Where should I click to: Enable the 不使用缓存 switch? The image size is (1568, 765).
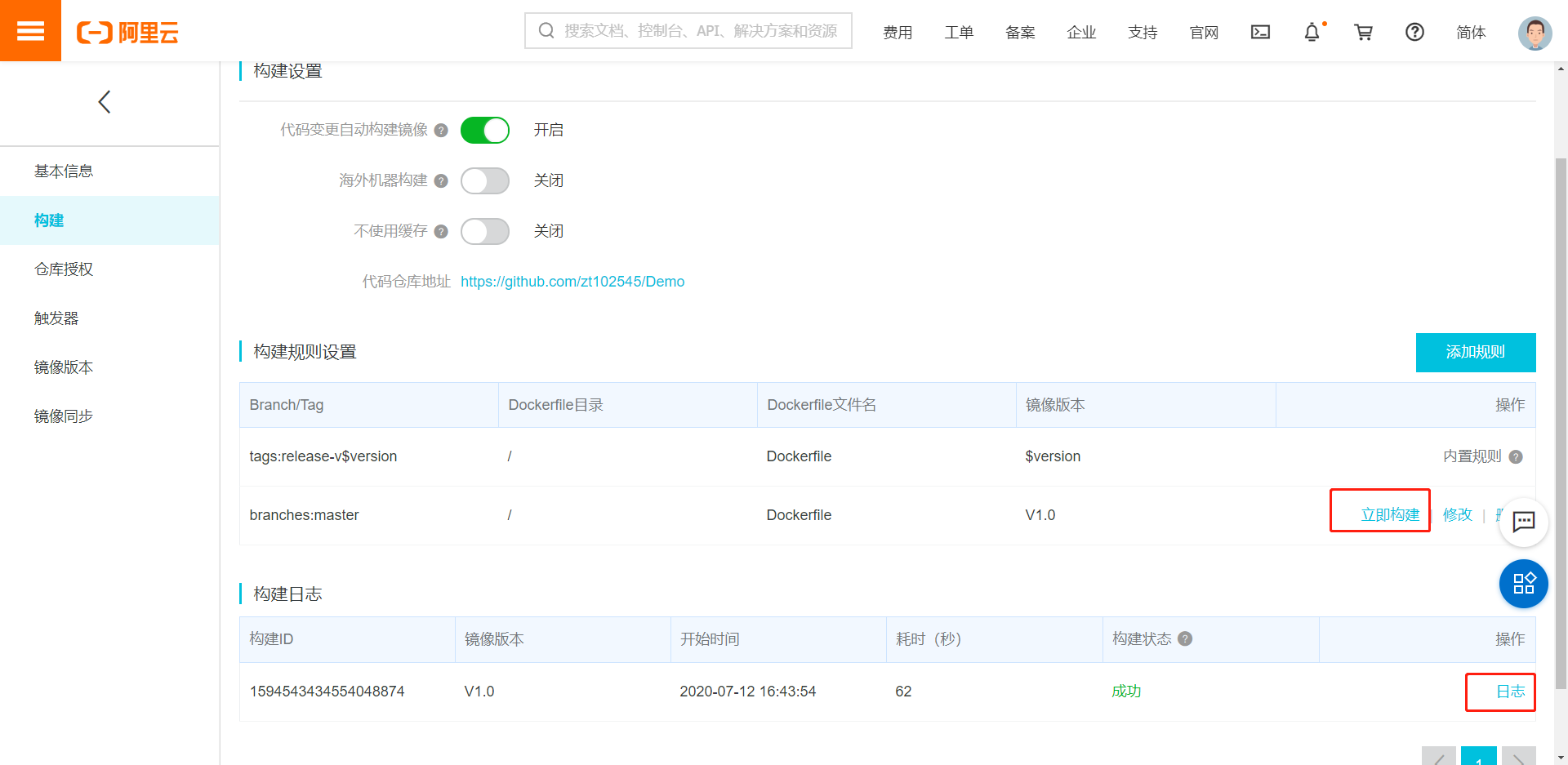pos(485,232)
